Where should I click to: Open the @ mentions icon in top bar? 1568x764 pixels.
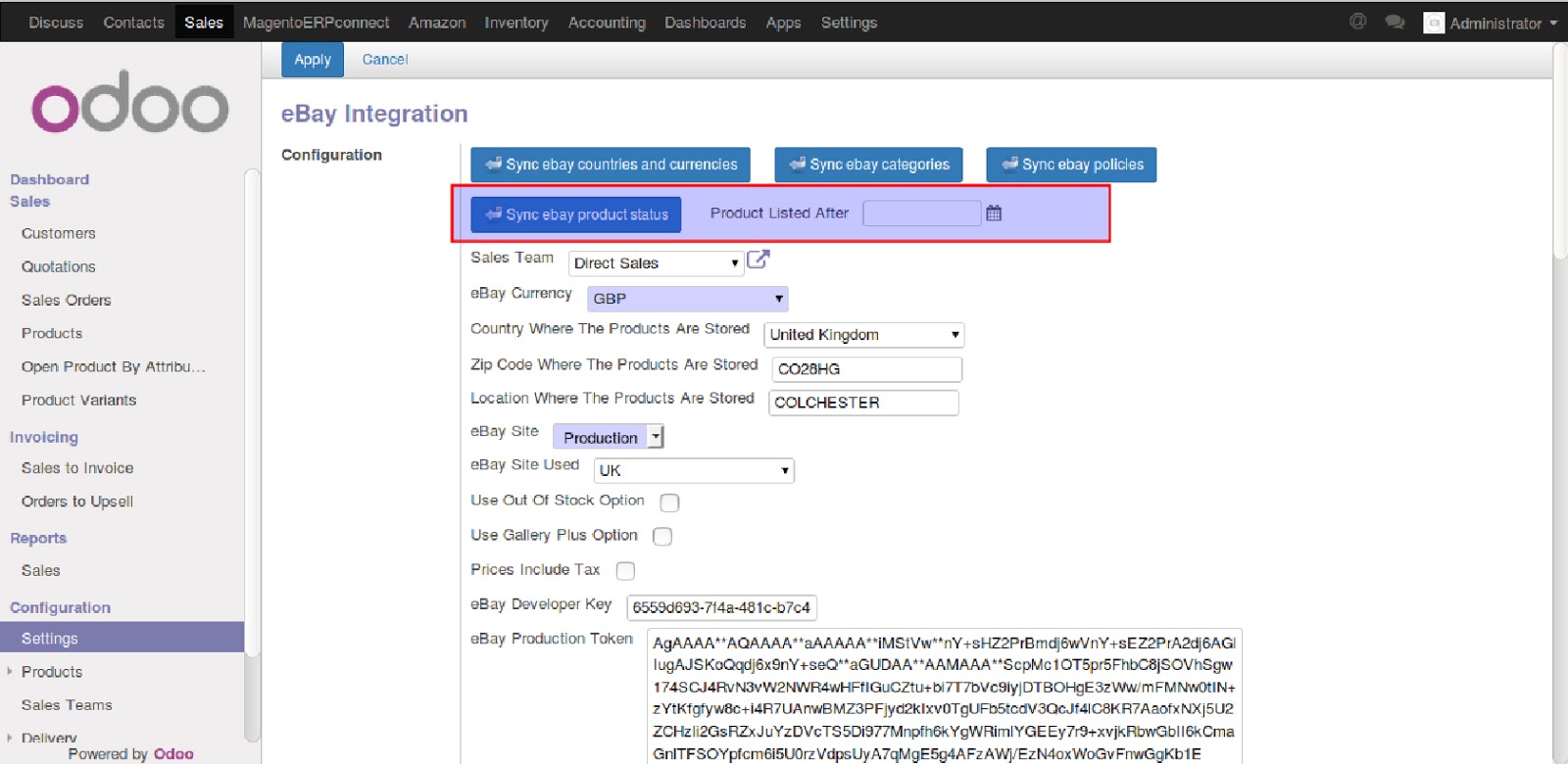(x=1357, y=22)
